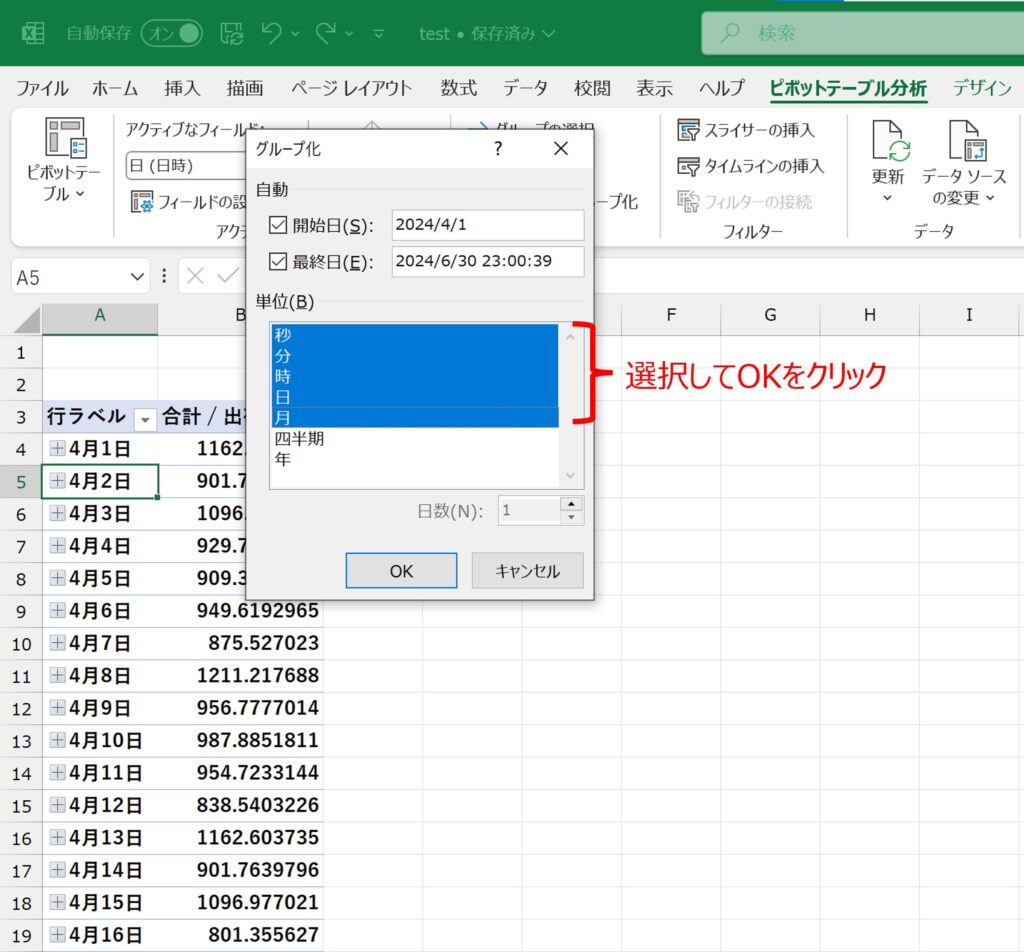Viewport: 1024px width, 952px height.
Task: Click the Undo arrow in title bar
Action: tap(271, 33)
